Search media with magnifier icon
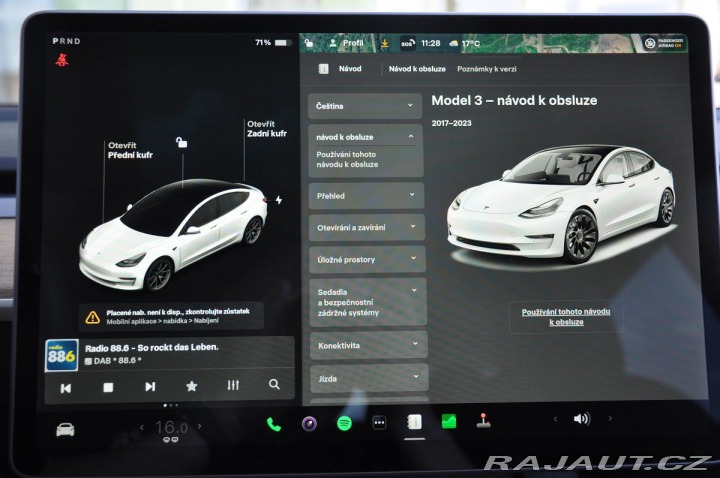720x478 pixels. [x=274, y=384]
